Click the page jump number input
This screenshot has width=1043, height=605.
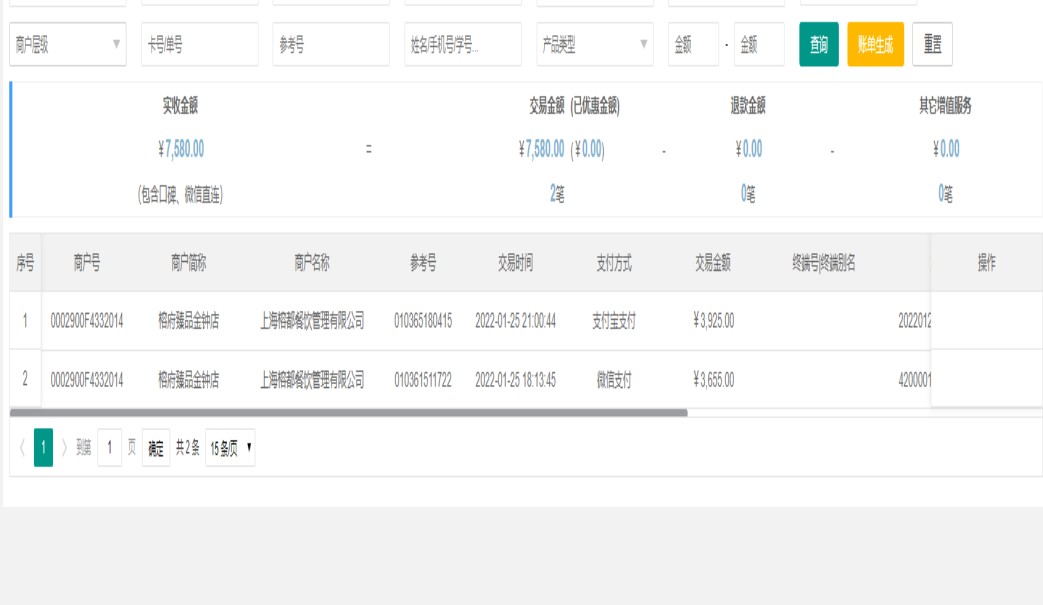tap(109, 449)
